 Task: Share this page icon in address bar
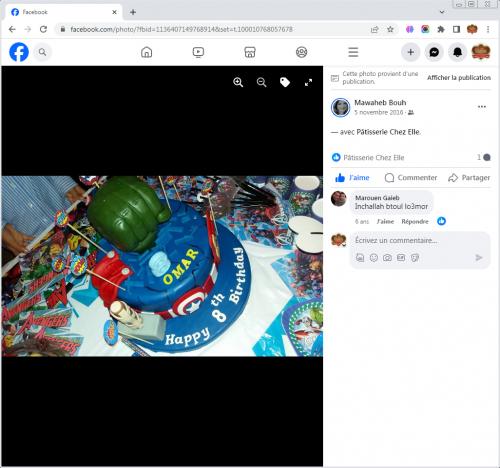click(x=375, y=29)
